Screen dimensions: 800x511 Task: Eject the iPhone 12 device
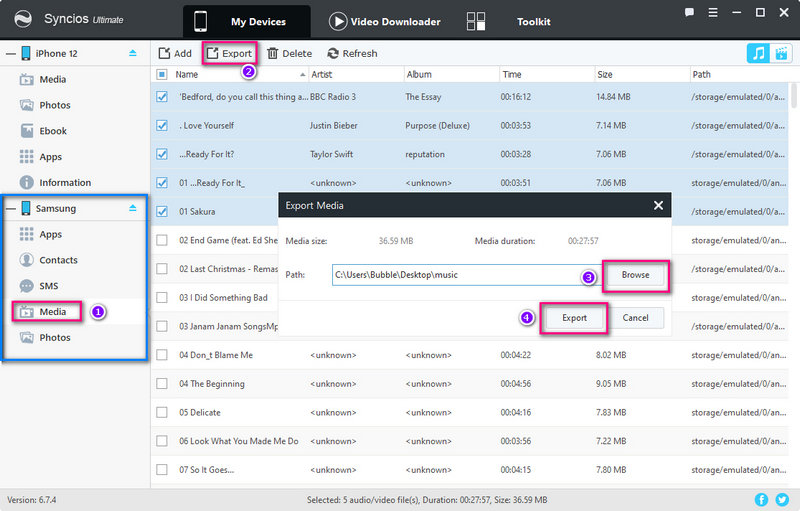(x=133, y=53)
